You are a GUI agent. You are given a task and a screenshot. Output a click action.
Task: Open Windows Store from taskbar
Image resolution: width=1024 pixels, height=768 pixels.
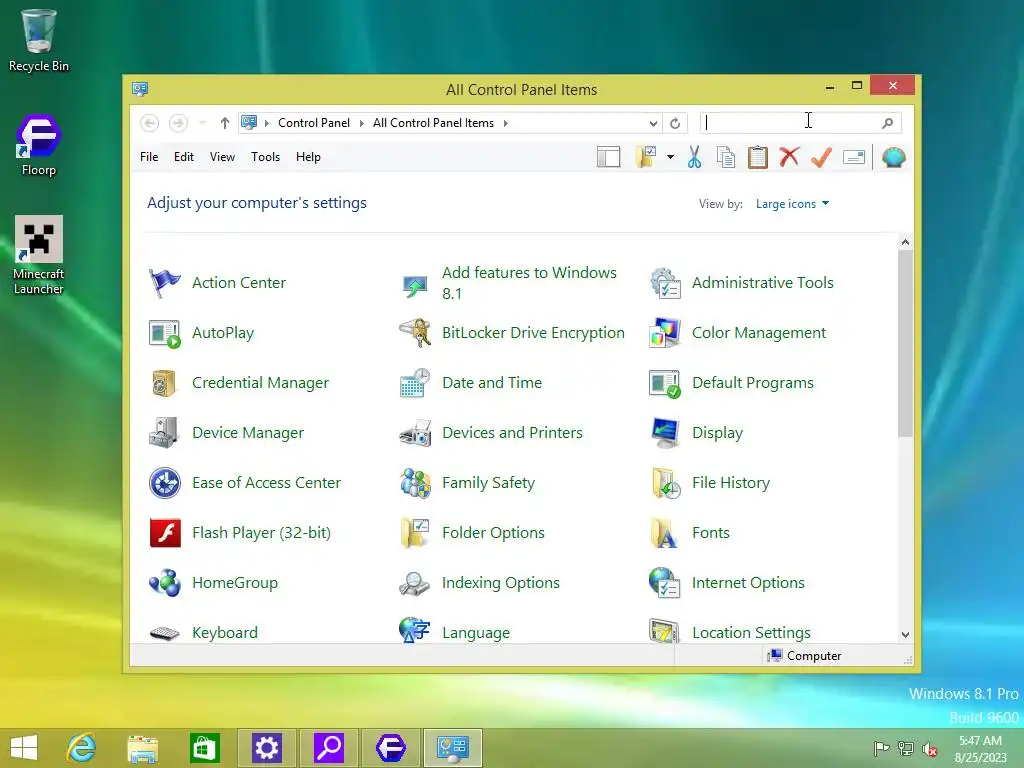(204, 748)
